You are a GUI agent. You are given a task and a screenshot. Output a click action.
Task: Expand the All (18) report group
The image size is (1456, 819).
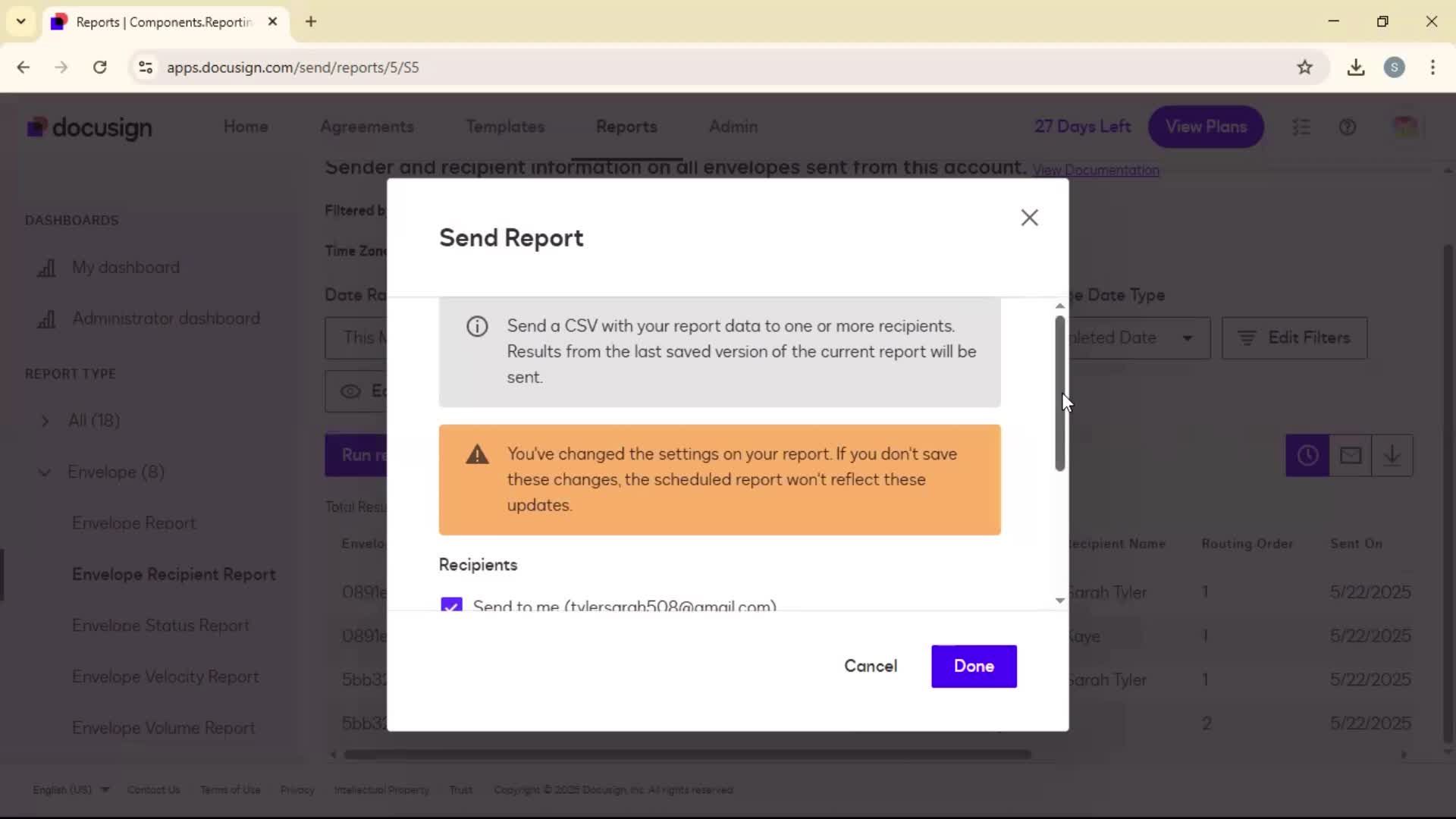click(x=45, y=420)
